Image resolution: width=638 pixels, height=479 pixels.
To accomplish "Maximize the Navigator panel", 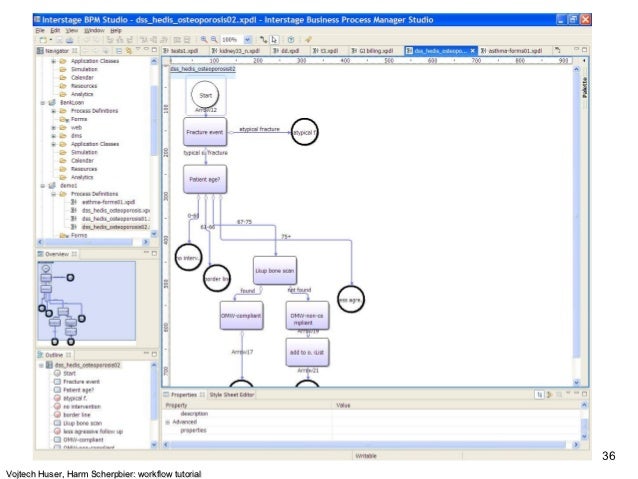I will [x=154, y=50].
